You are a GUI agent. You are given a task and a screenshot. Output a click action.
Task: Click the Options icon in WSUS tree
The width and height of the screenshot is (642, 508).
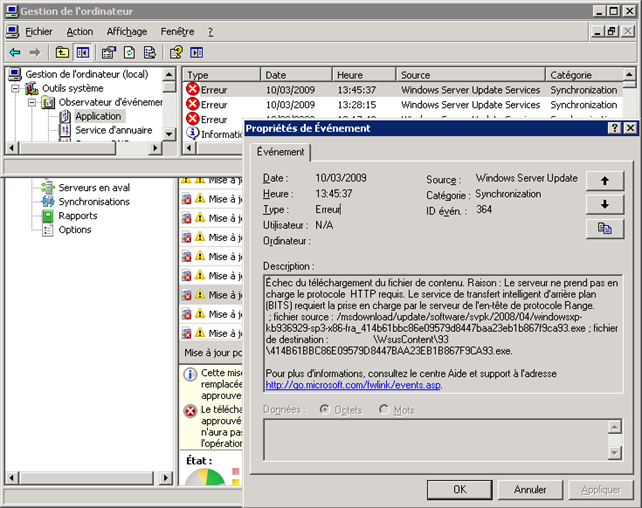pyautogui.click(x=48, y=230)
